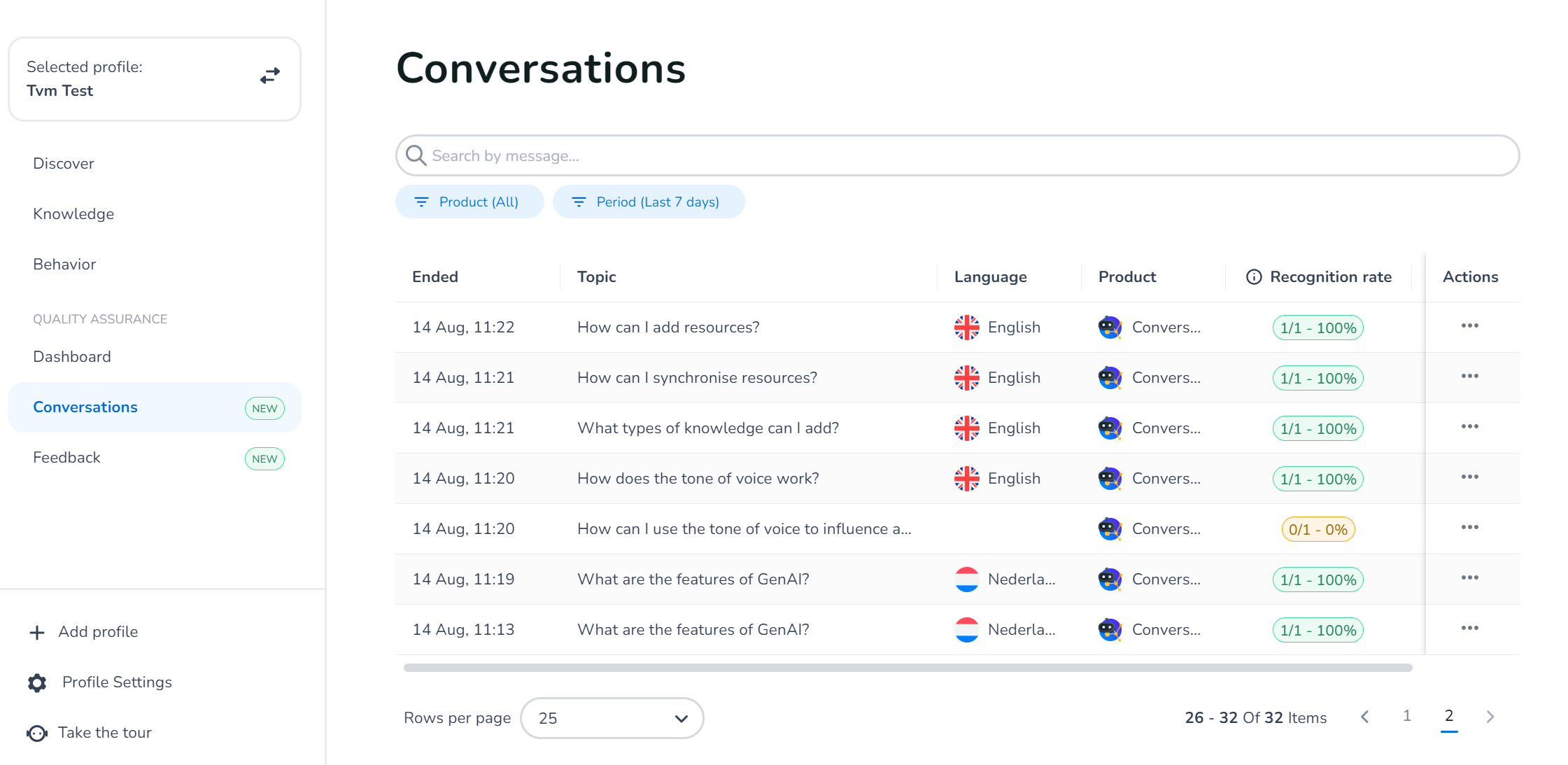Open actions menu for 'How can I add resources?'

click(1470, 326)
